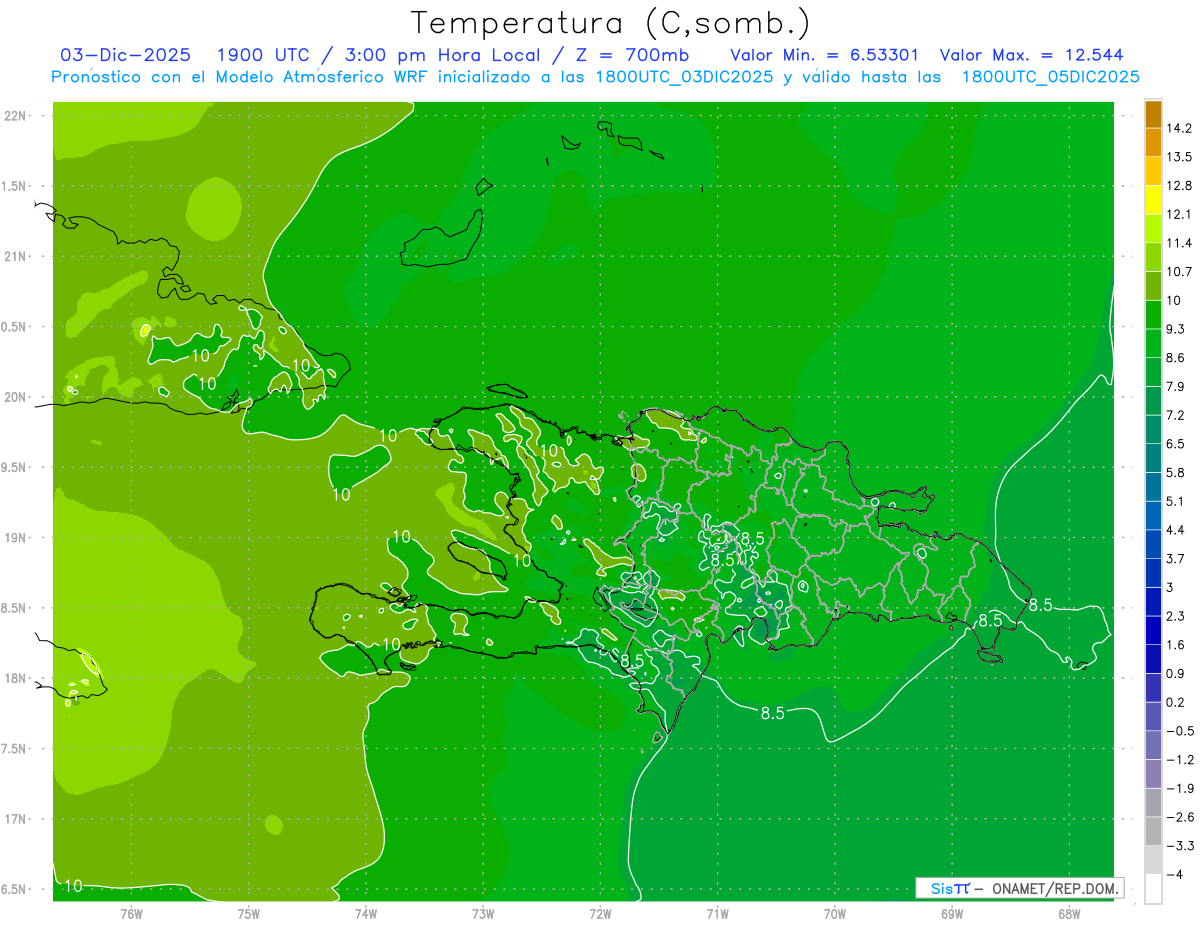Viewport: 1200px width, 927px height.
Task: Click the -0.5 legend value
Action: [1180, 731]
